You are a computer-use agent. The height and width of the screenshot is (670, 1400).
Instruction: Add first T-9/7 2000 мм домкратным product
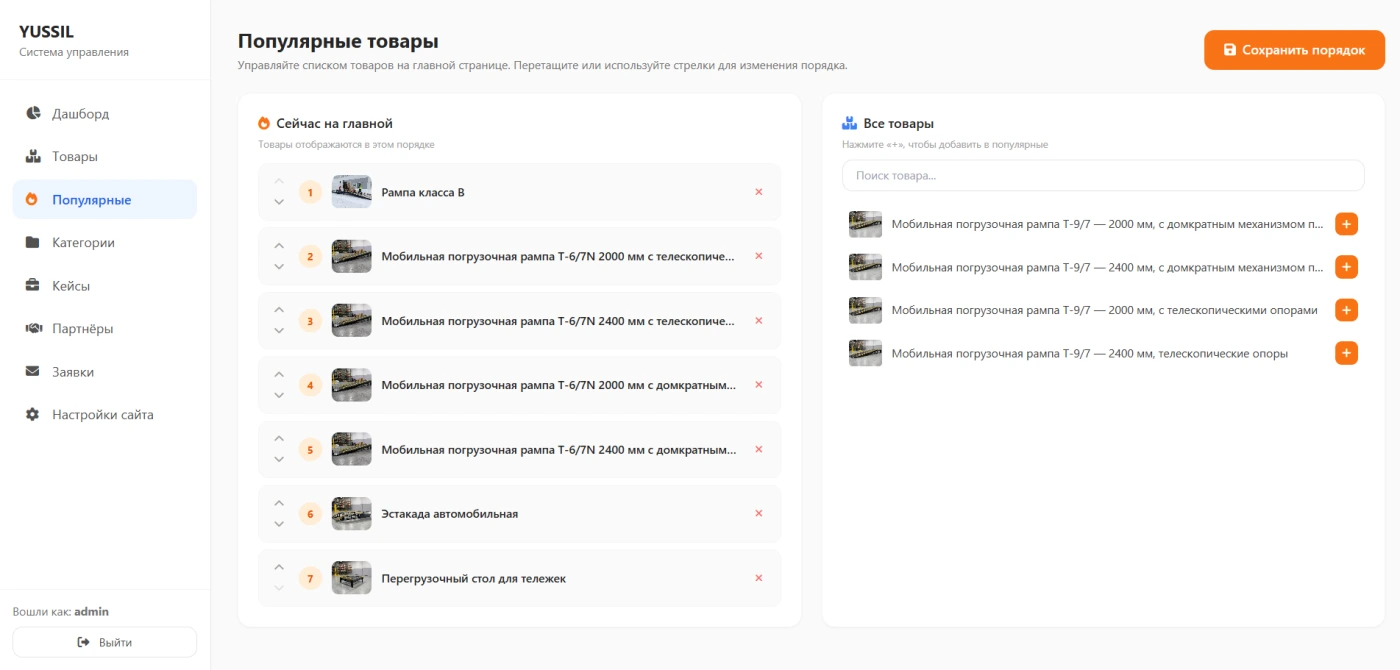pyautogui.click(x=1346, y=224)
